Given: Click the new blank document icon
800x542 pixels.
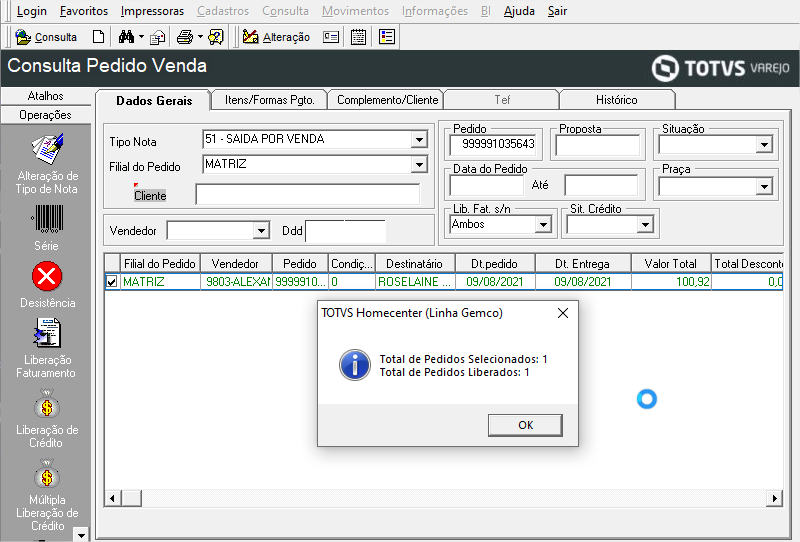Looking at the screenshot, I should (98, 37).
